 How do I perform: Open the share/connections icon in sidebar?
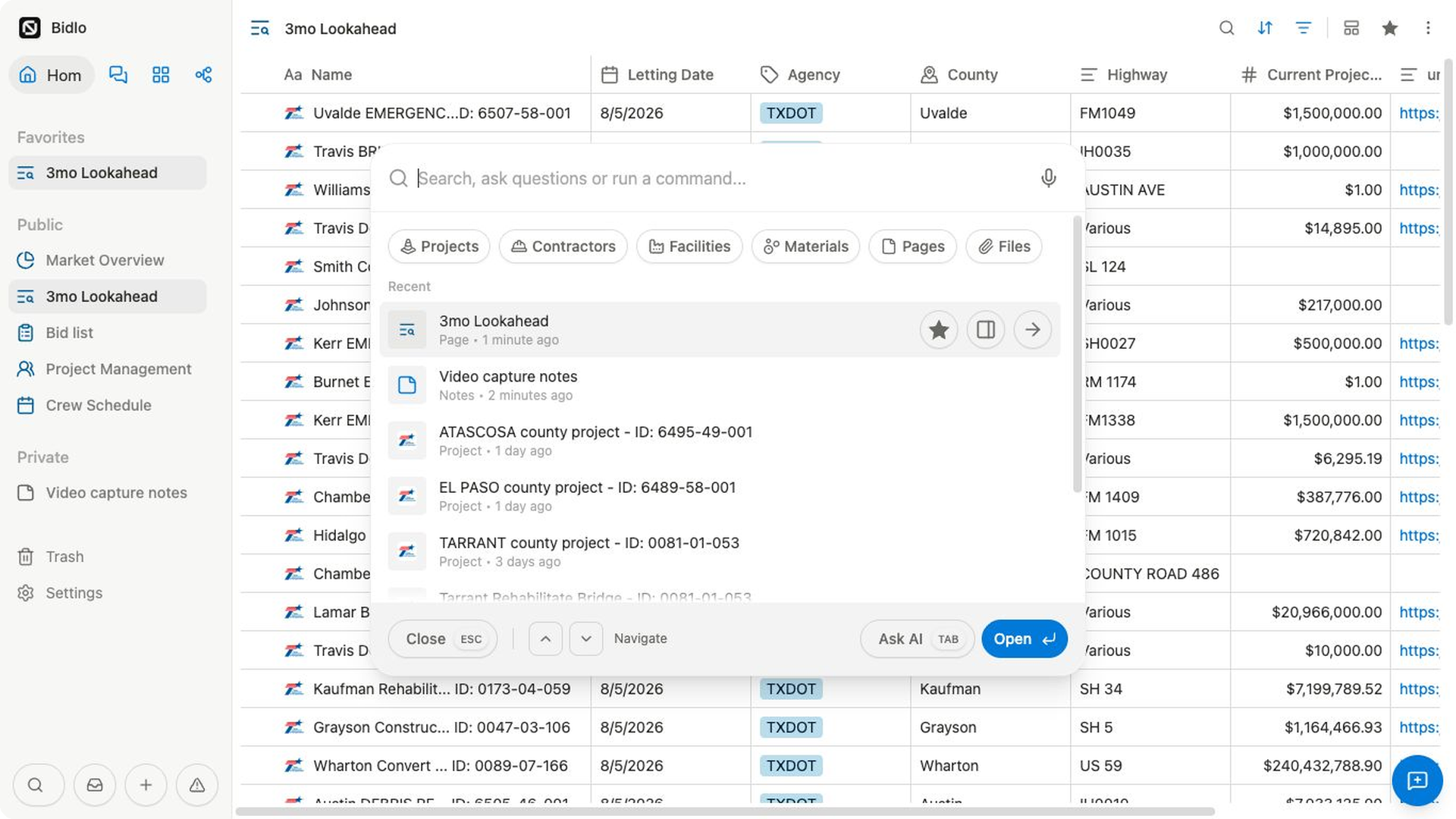[203, 74]
